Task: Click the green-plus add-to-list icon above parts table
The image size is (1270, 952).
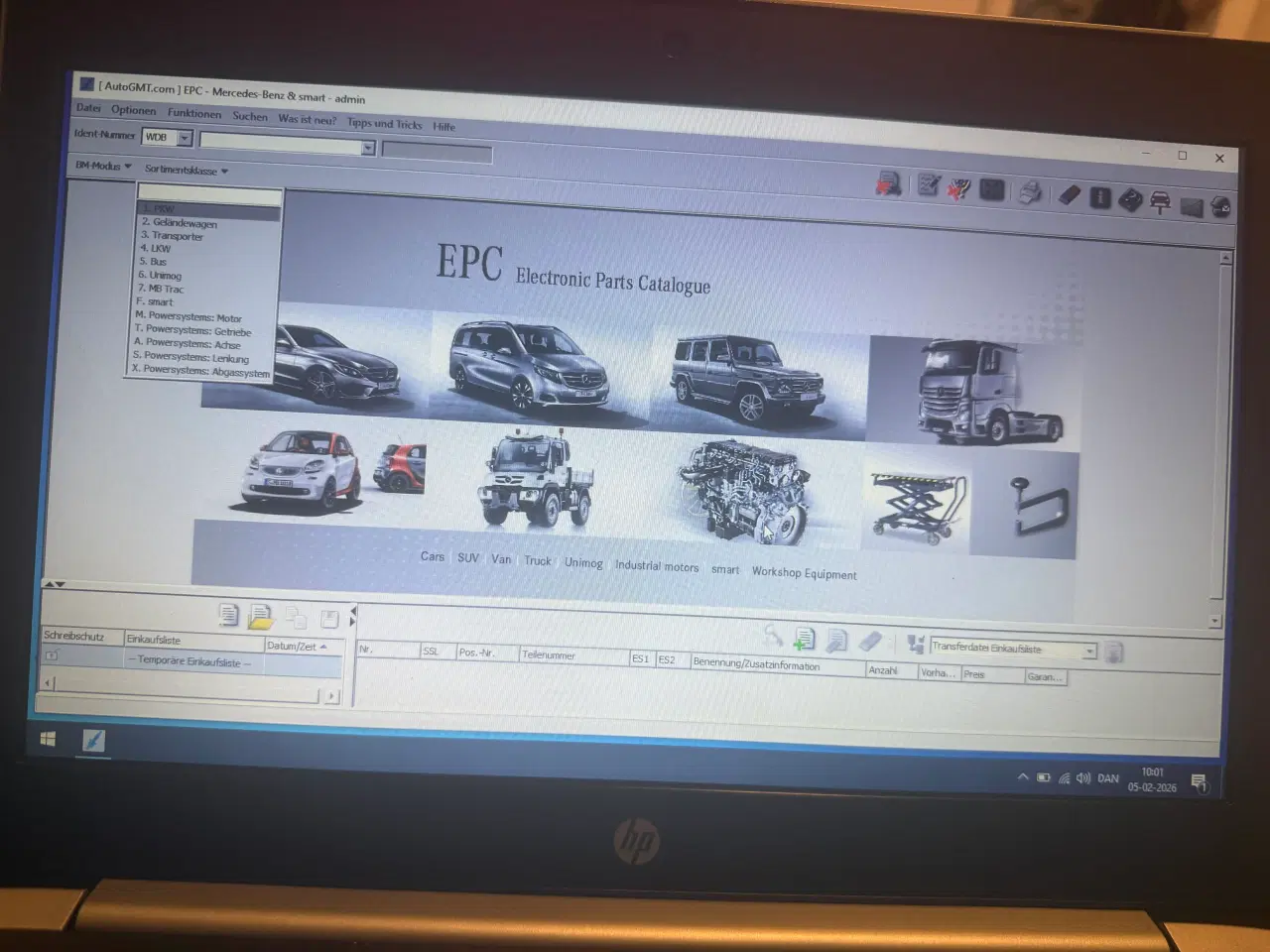Action: 805,641
